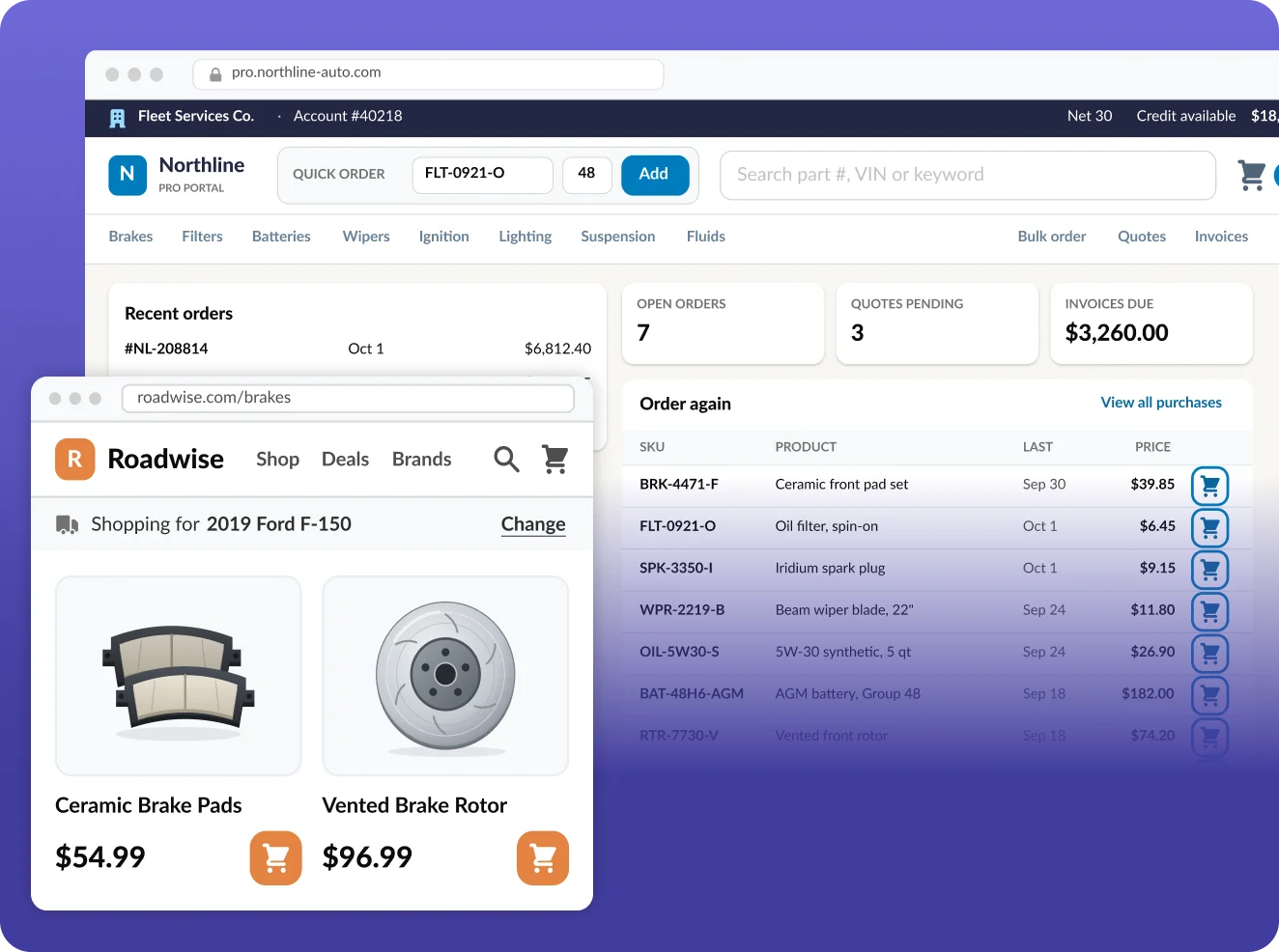Add BRK-4471-F Ceramic front pad set to cart
Image resolution: width=1279 pixels, height=952 pixels.
[1209, 486]
